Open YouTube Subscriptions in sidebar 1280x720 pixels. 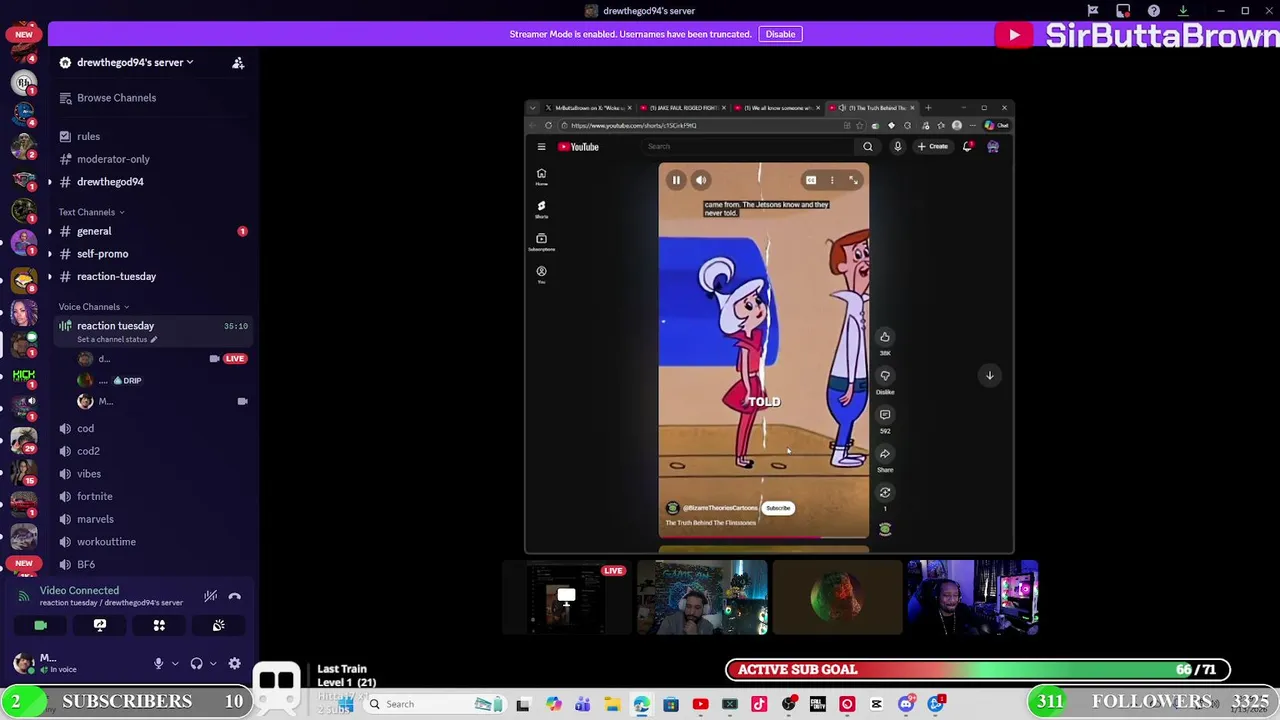click(541, 241)
